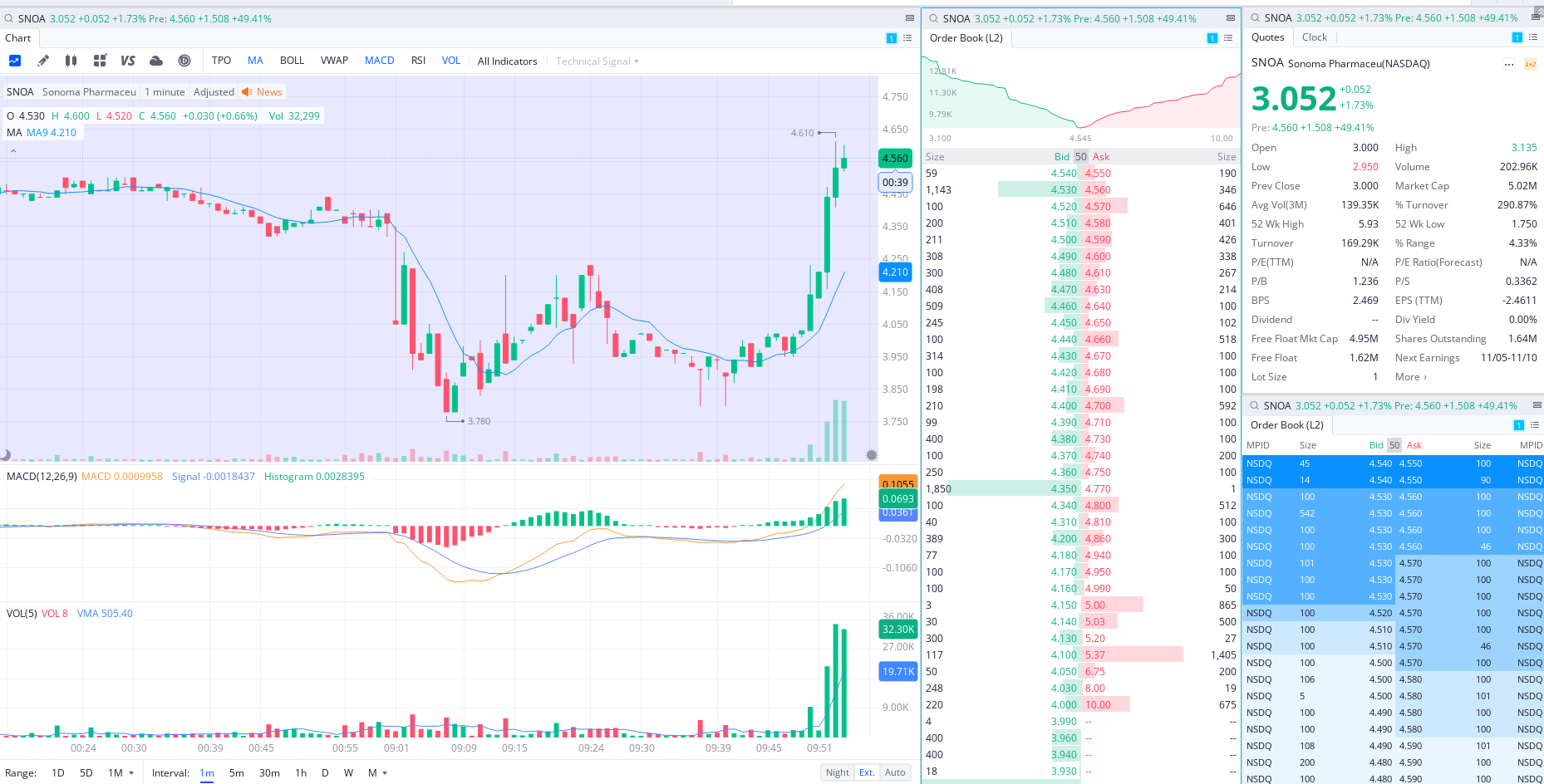Open the candlestick chart type icon
The height and width of the screenshot is (784, 1544).
tap(71, 61)
